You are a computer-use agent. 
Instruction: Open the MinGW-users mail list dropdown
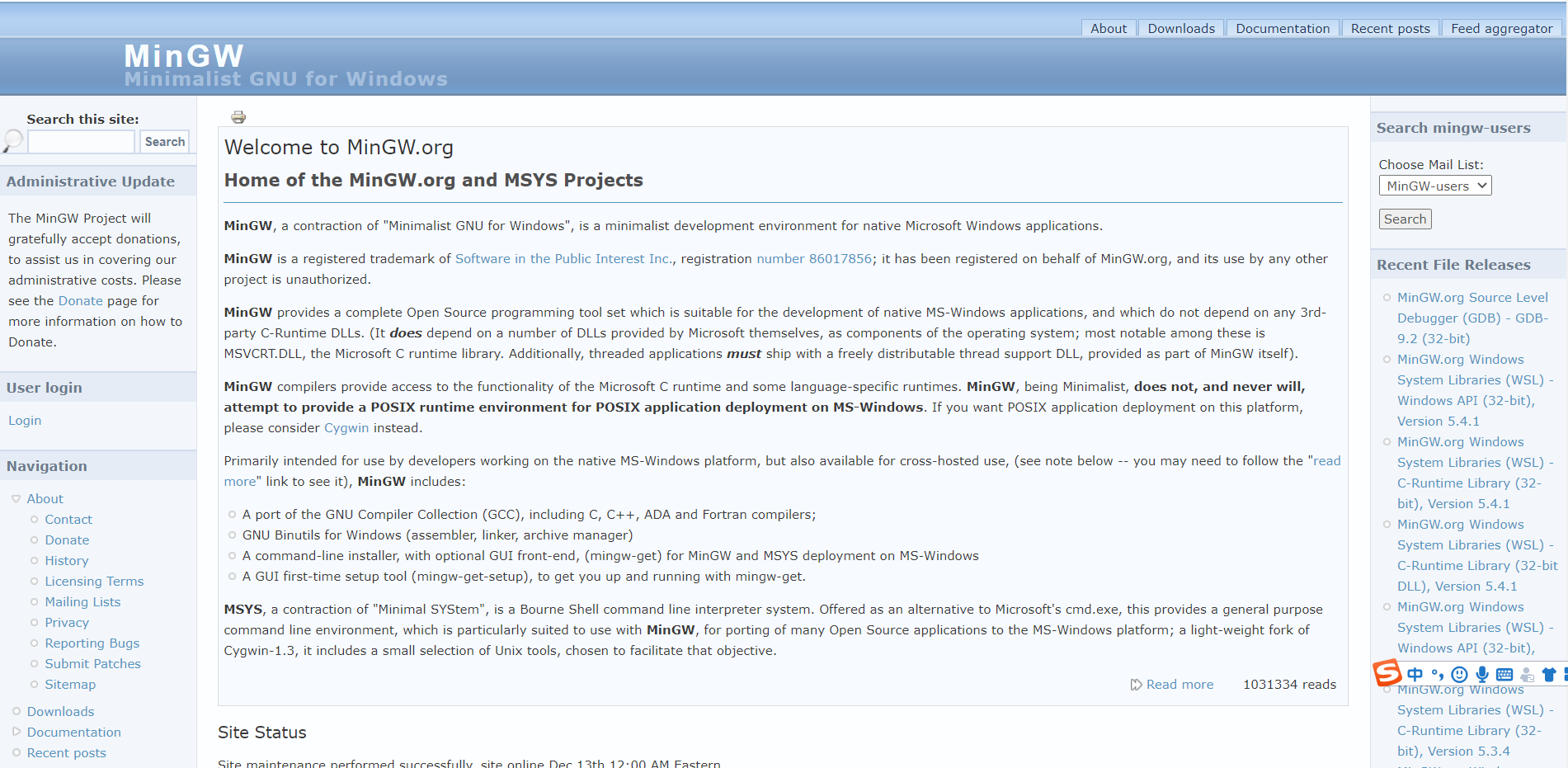tap(1434, 185)
